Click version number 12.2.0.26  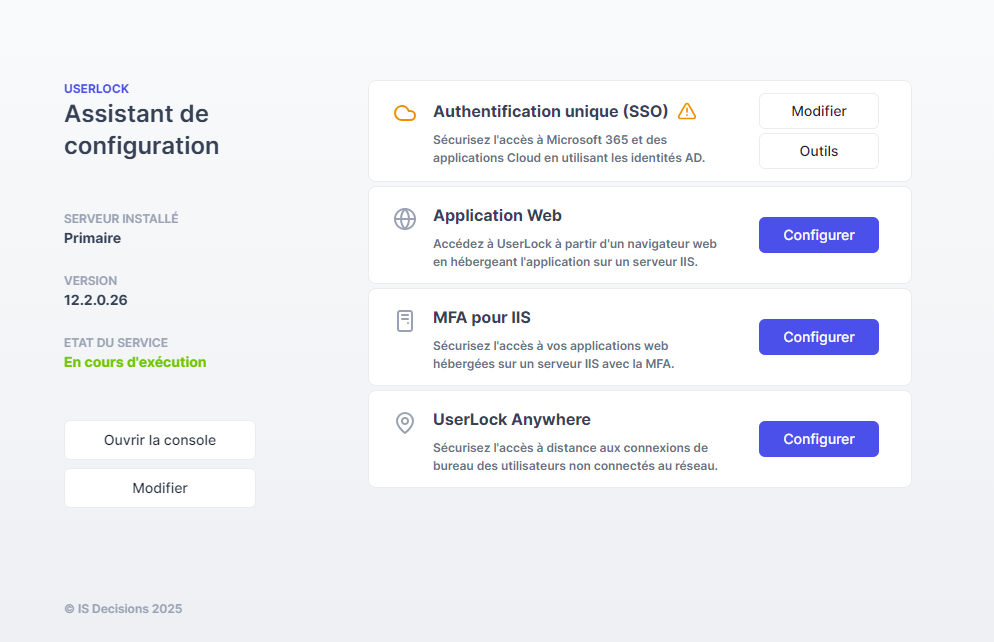(x=96, y=300)
